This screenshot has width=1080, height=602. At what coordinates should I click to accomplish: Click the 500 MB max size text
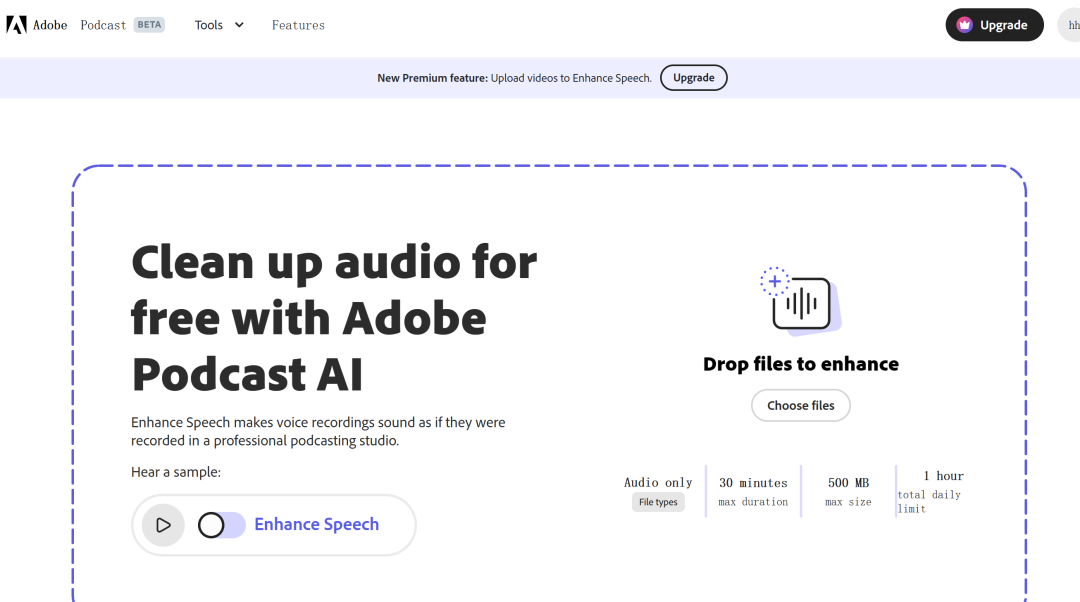point(849,492)
